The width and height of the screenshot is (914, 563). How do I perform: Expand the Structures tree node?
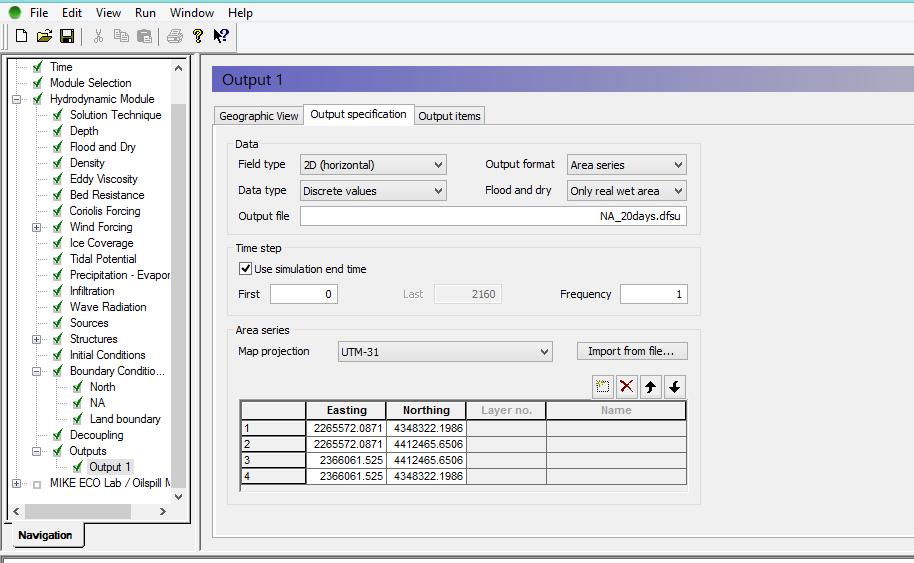pyautogui.click(x=36, y=339)
